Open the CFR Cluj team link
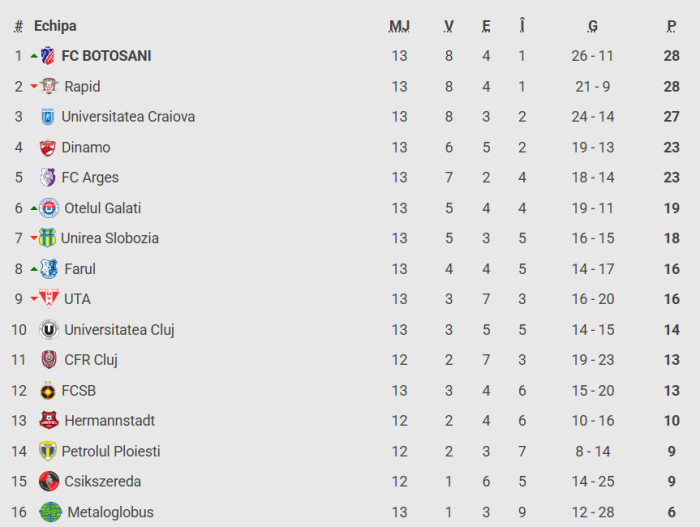 pyautogui.click(x=91, y=360)
